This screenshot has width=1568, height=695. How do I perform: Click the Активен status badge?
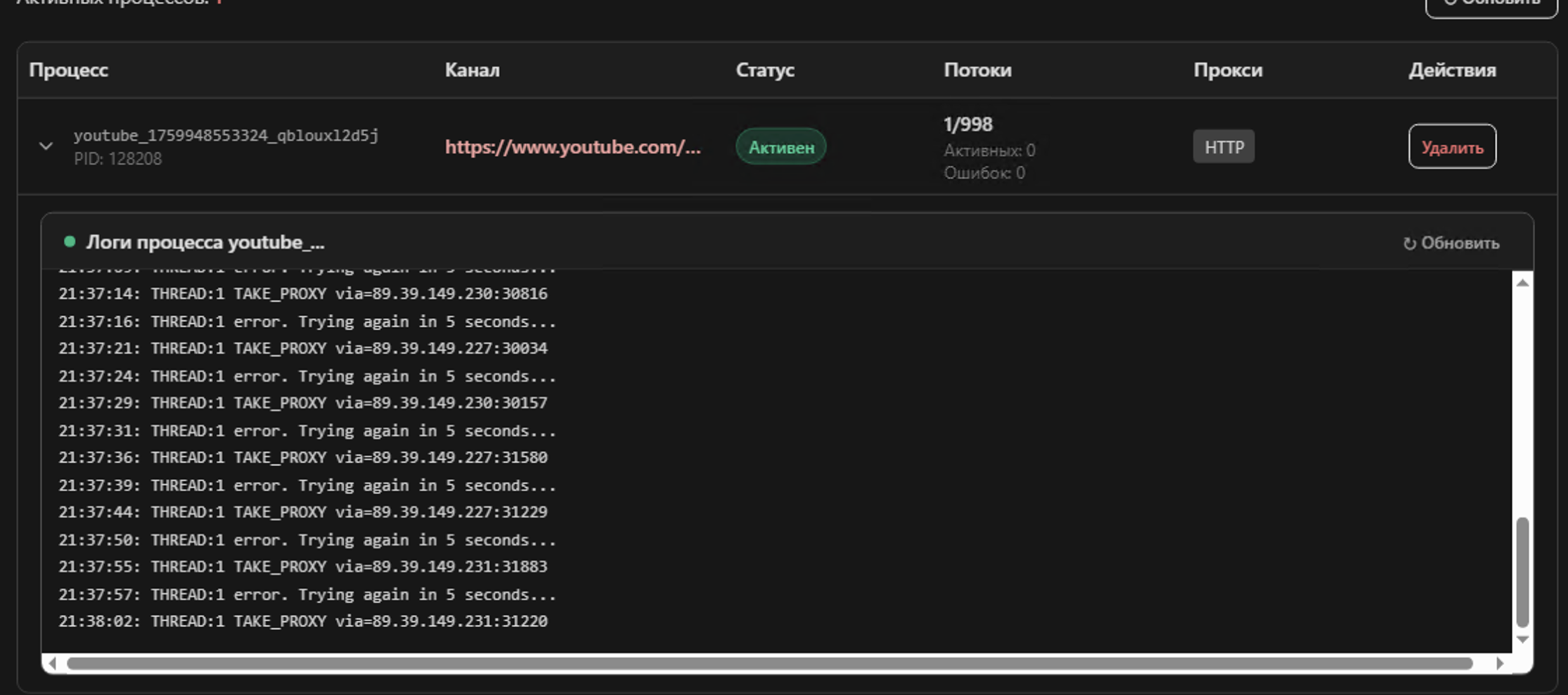coord(780,147)
